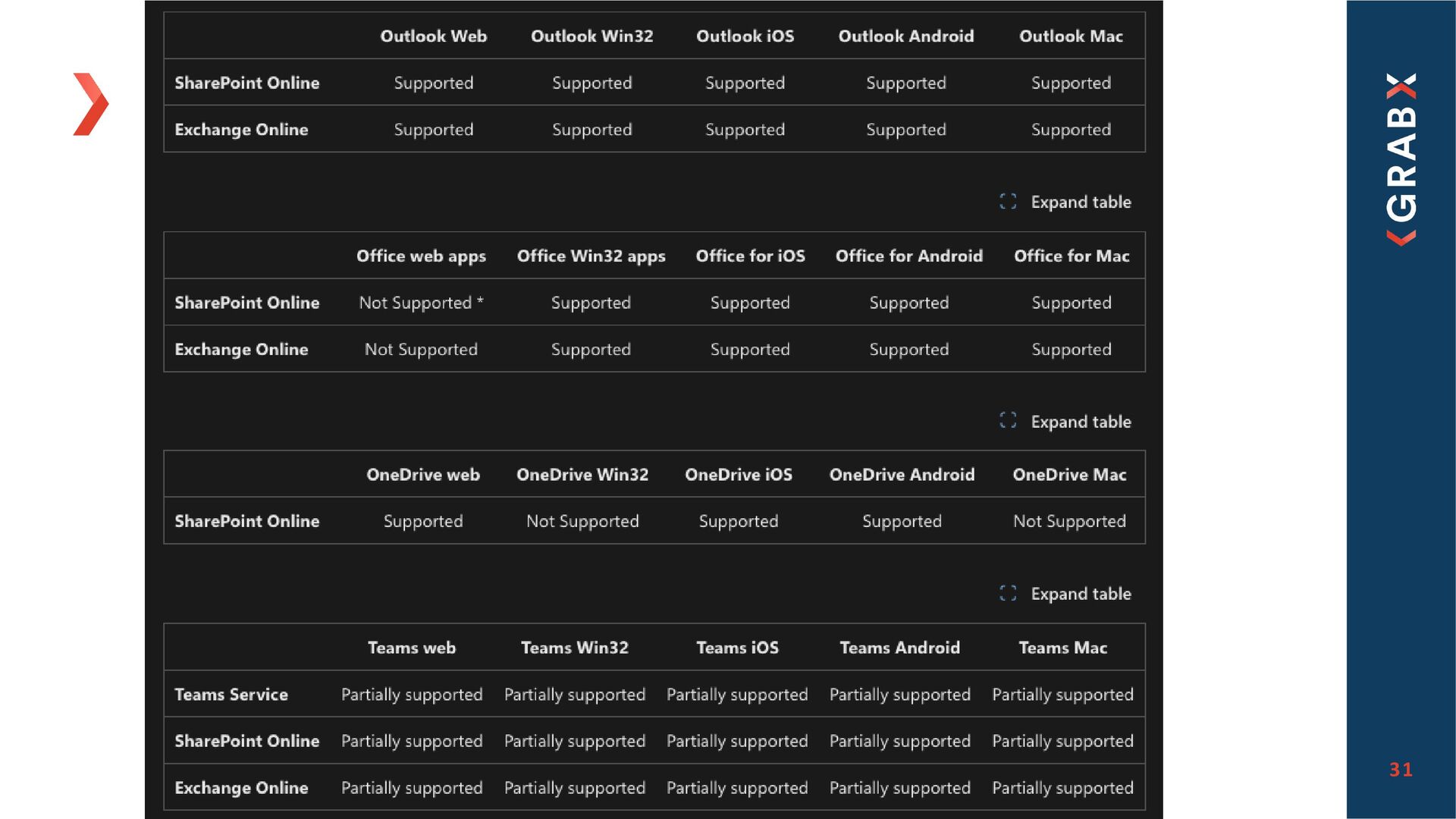Select the OneDrive Win32 column header
1456x819 pixels.
tap(582, 475)
